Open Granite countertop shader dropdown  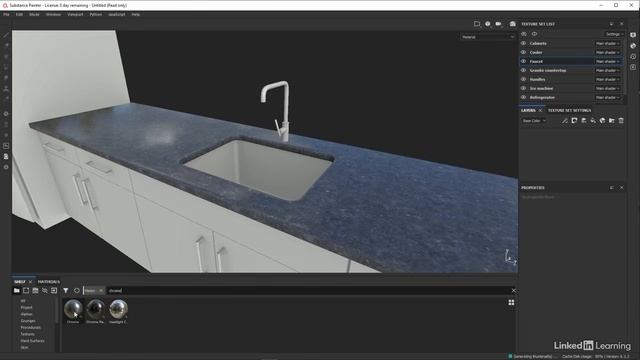[607, 70]
